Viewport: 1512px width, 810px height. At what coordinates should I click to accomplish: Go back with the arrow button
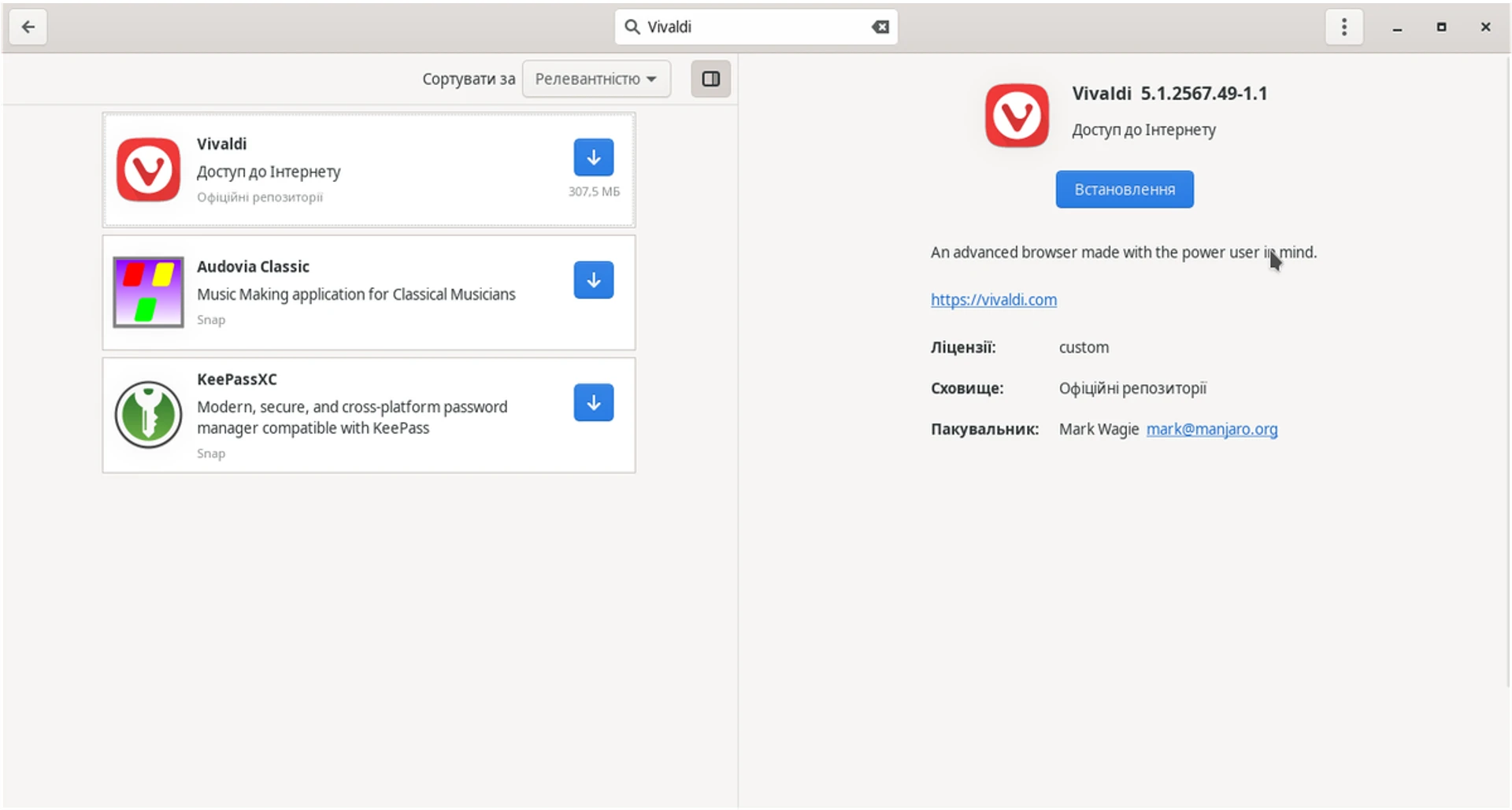[28, 27]
